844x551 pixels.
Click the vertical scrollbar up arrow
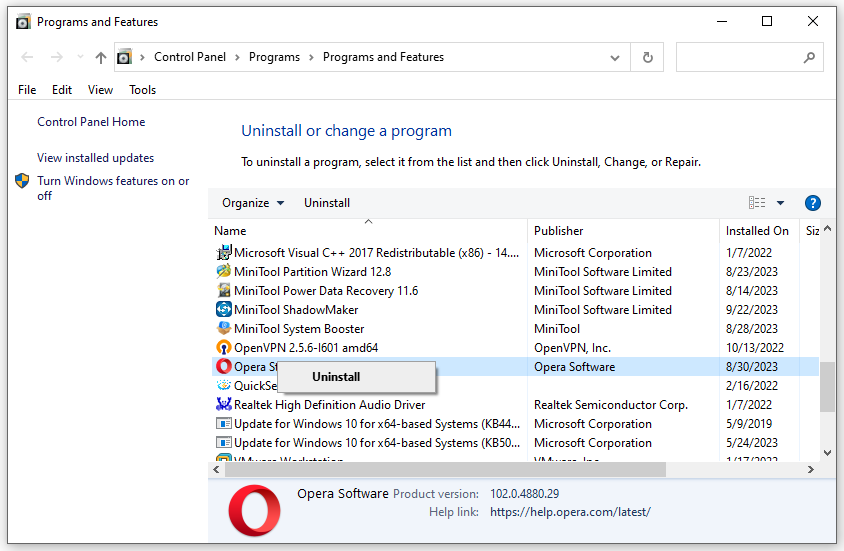tap(827, 229)
